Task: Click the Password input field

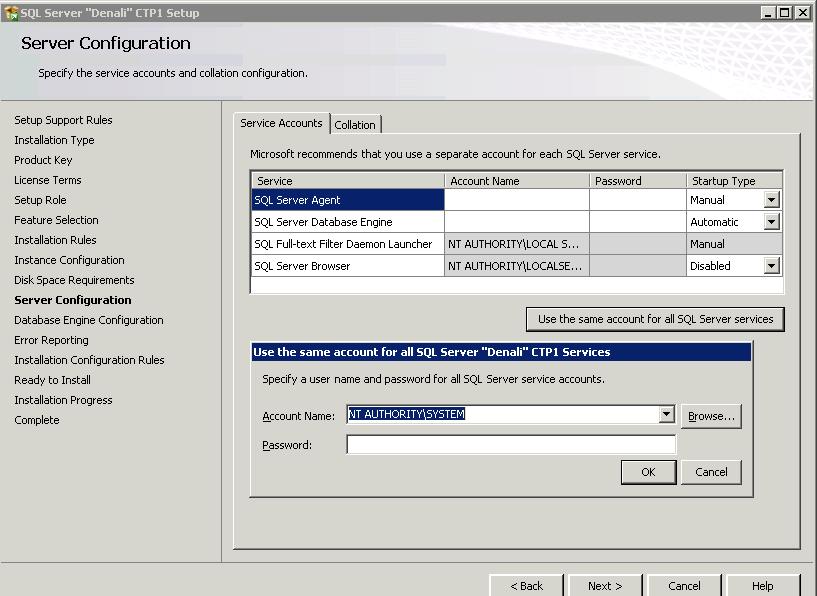Action: click(x=511, y=445)
